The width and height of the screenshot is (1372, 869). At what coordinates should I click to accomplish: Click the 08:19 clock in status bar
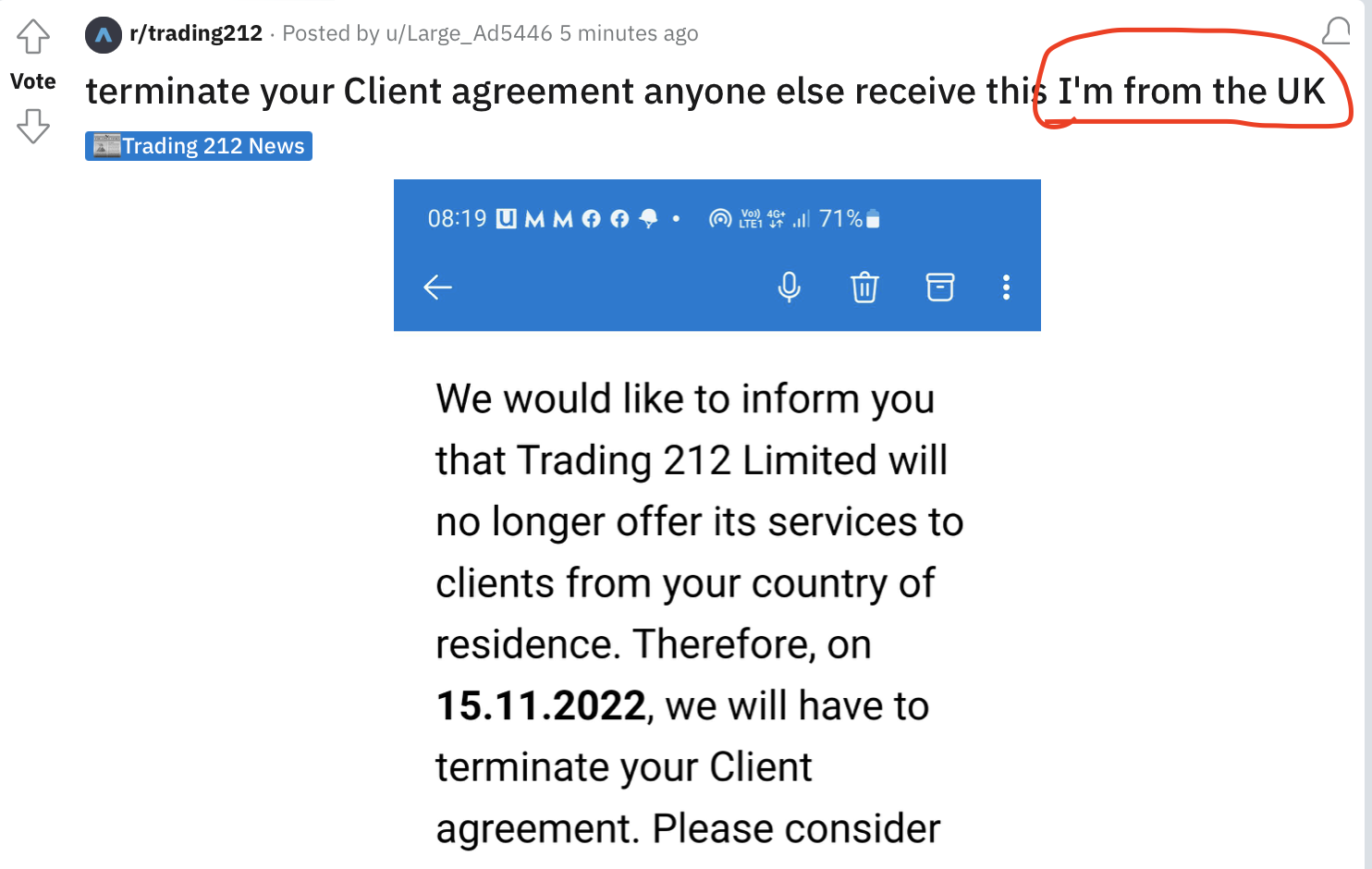tap(457, 219)
